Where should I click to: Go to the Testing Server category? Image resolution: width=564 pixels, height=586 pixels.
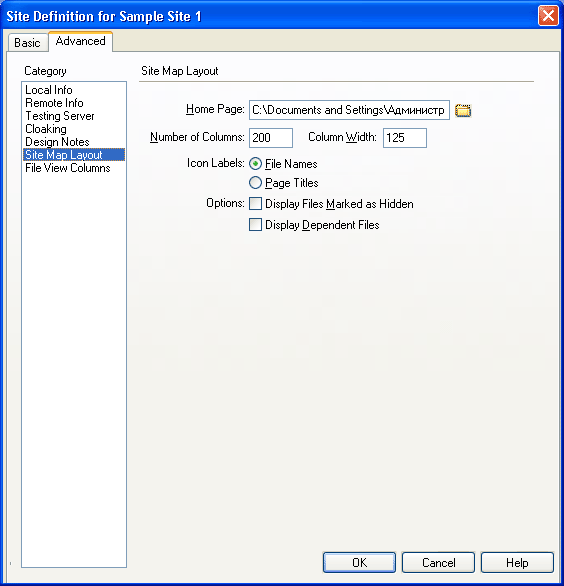60,116
